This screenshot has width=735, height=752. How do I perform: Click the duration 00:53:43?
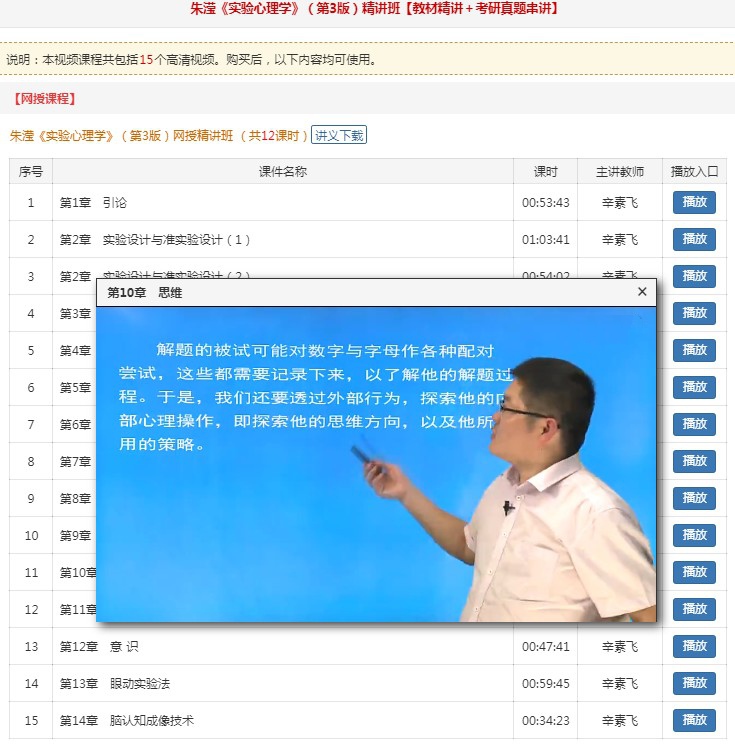click(x=546, y=202)
